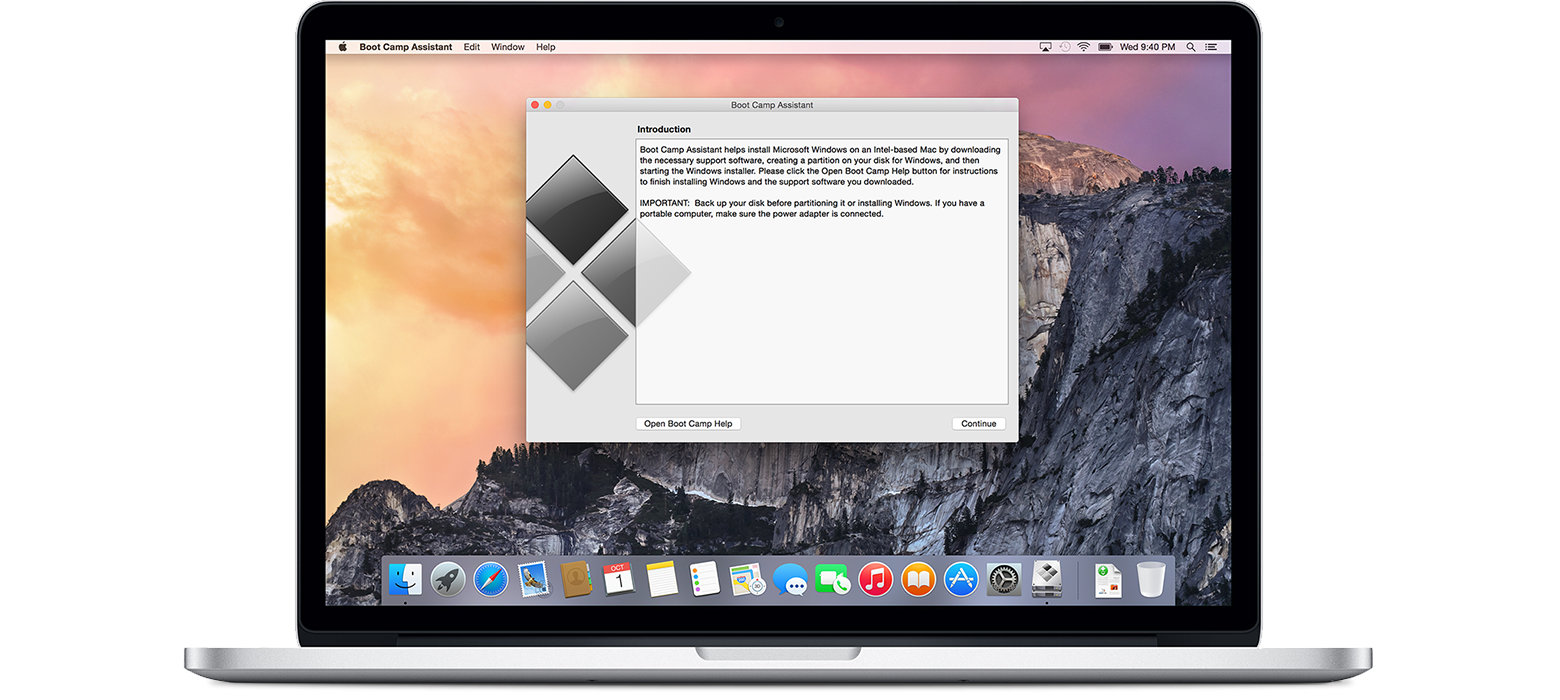Open the Help menu
Image resolution: width=1560 pixels, height=700 pixels.
(545, 47)
